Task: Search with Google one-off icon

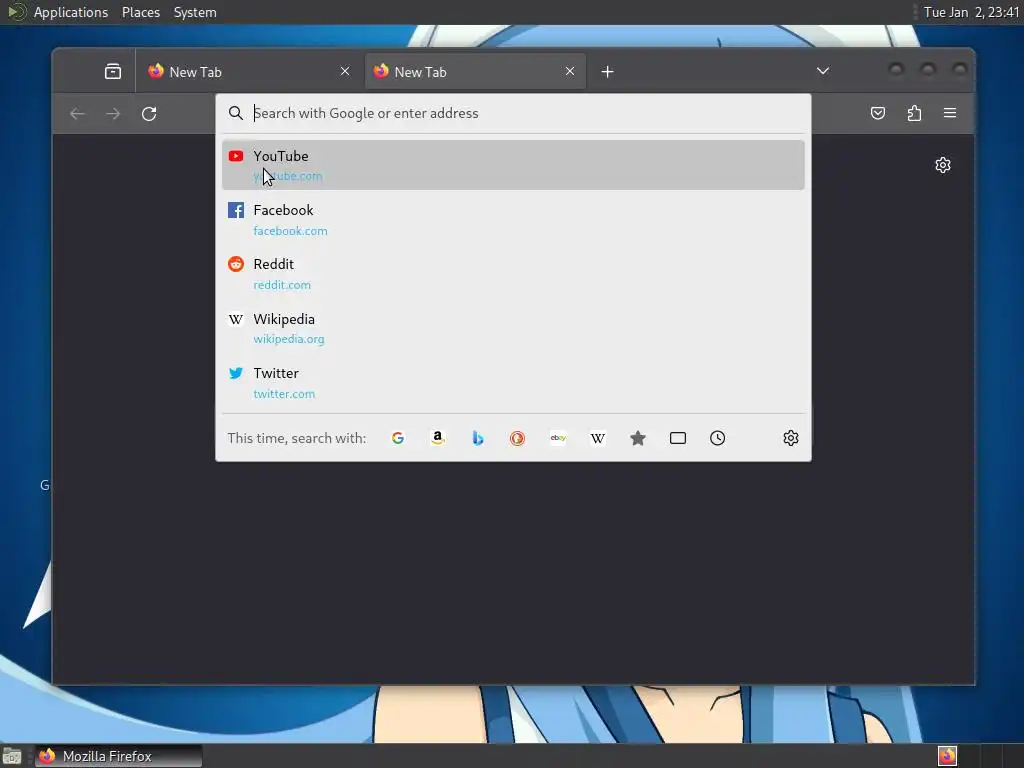Action: pos(398,438)
